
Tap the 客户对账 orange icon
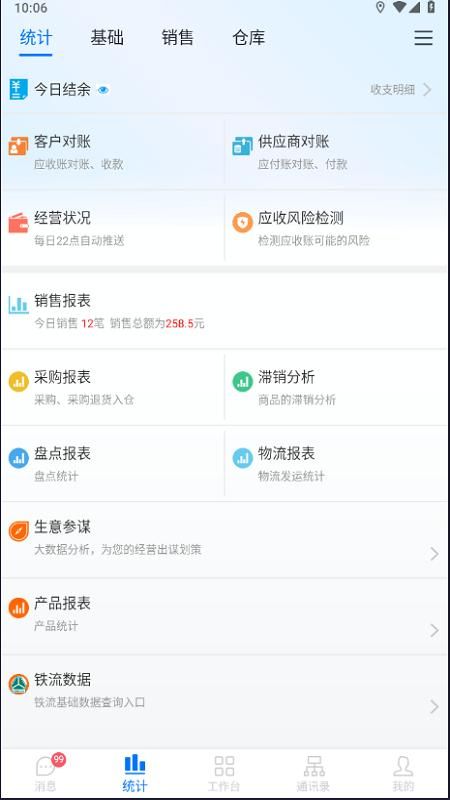pyautogui.click(x=18, y=146)
